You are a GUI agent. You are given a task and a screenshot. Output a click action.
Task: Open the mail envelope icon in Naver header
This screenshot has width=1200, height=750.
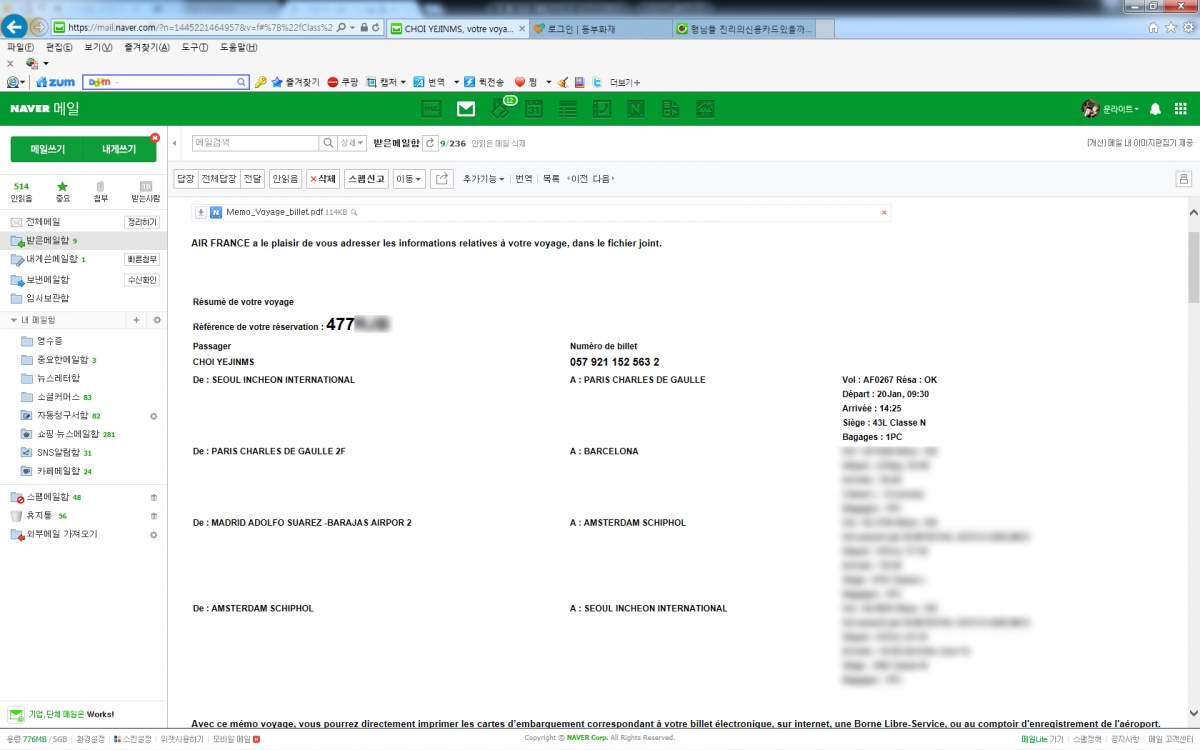[466, 109]
